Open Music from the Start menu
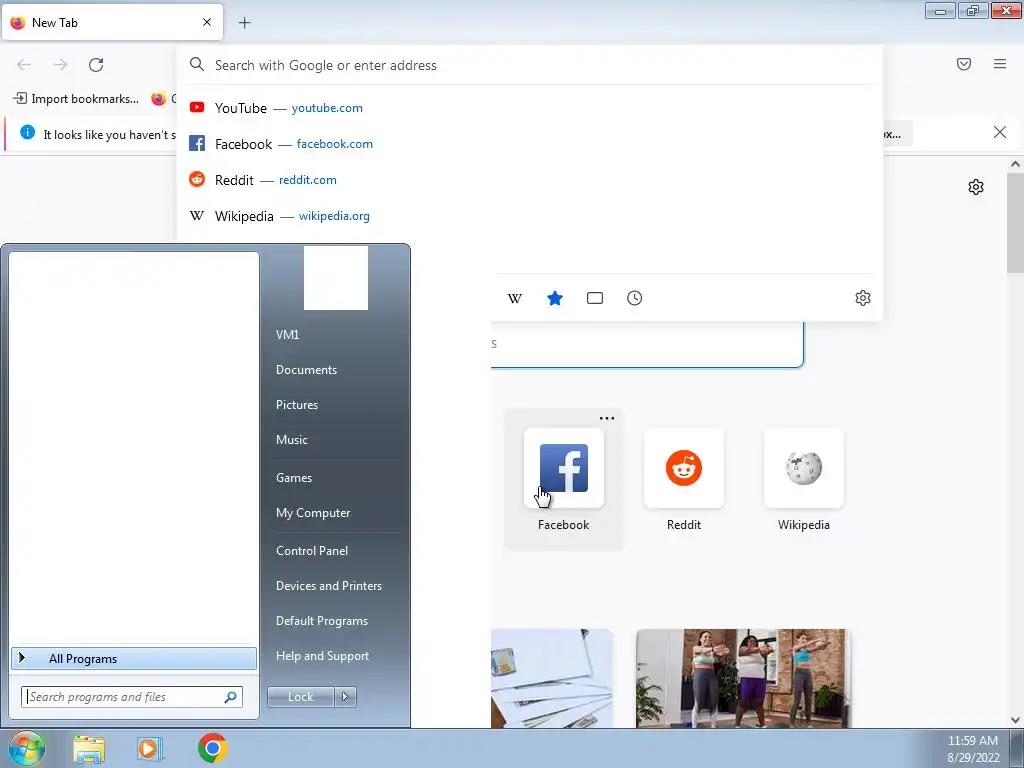The height and width of the screenshot is (768, 1024). [291, 440]
